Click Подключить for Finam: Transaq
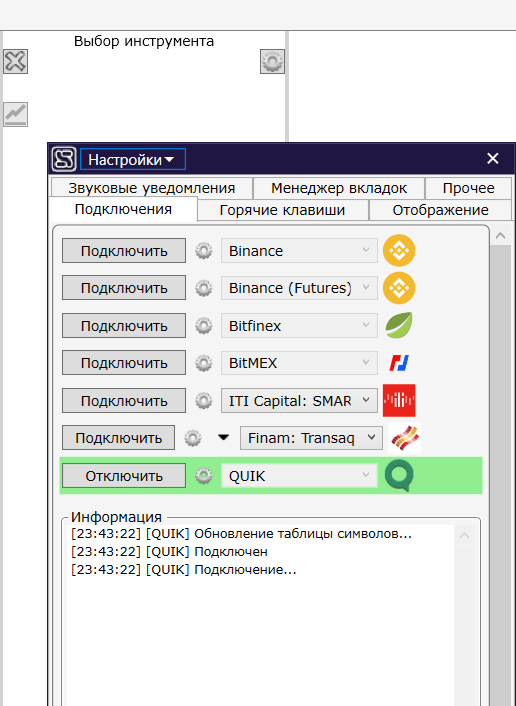The height and width of the screenshot is (706, 516). click(118, 438)
